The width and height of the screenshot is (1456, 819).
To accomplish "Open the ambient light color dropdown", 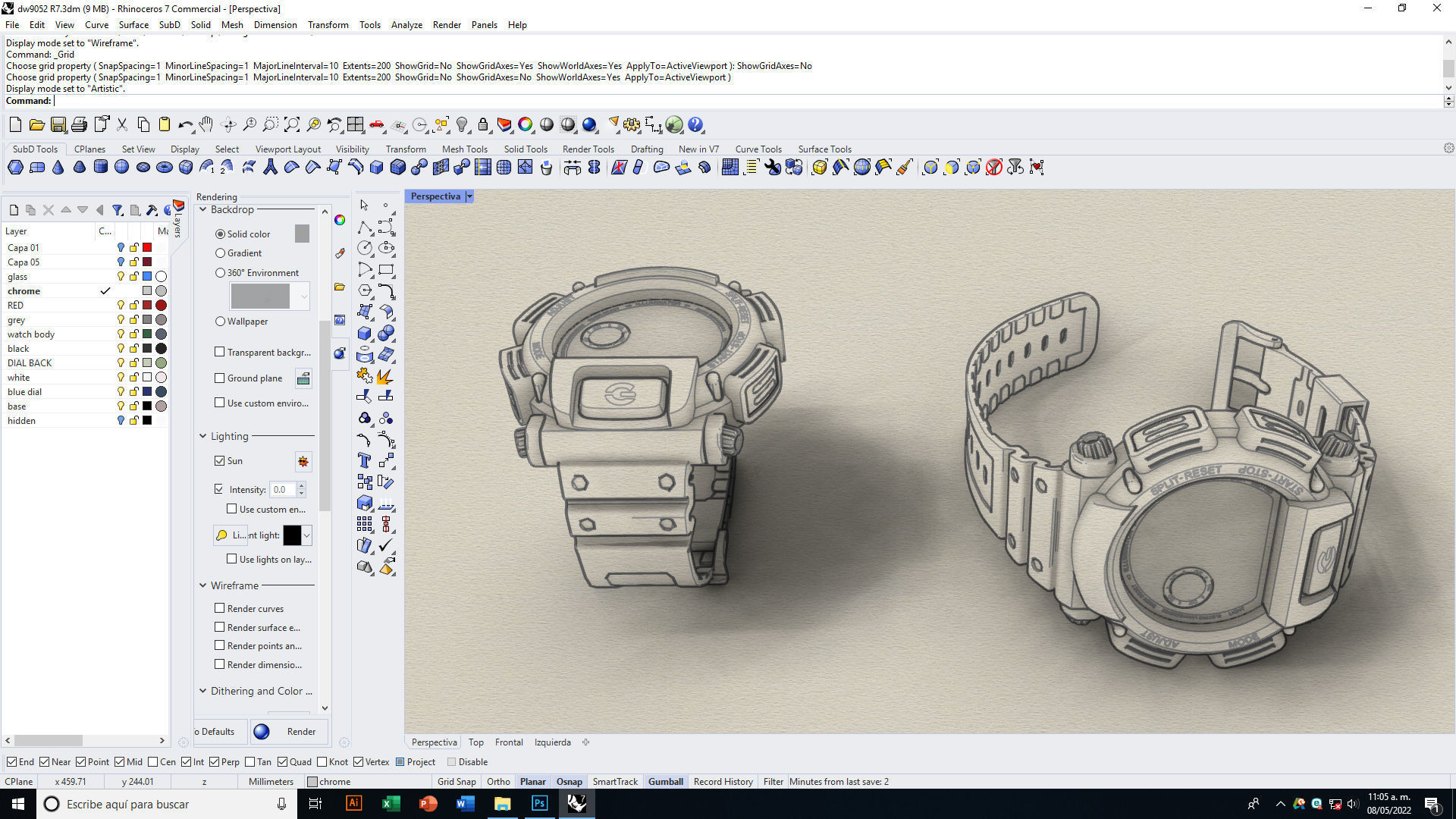I will 306,535.
